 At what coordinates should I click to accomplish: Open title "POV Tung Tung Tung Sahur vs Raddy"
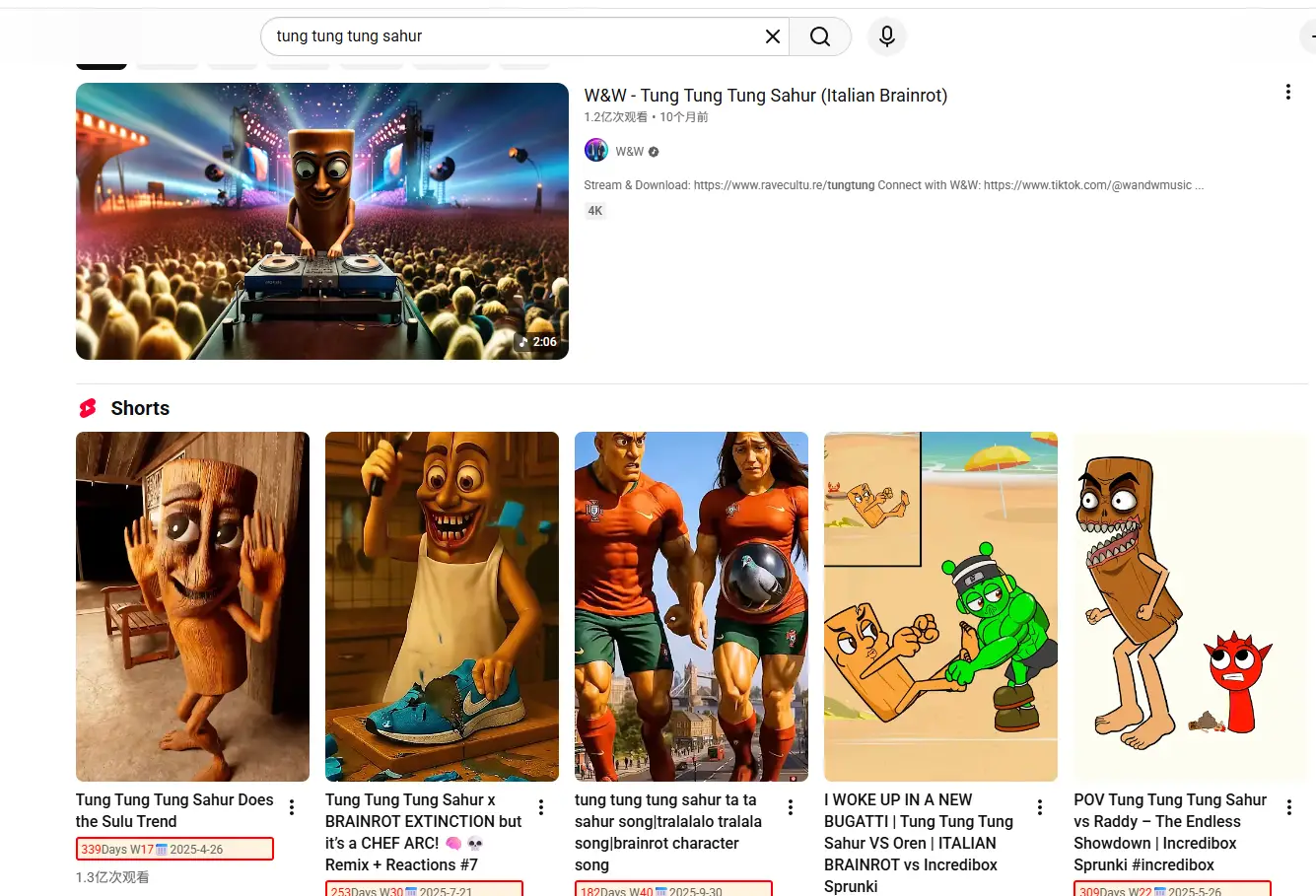1170,832
